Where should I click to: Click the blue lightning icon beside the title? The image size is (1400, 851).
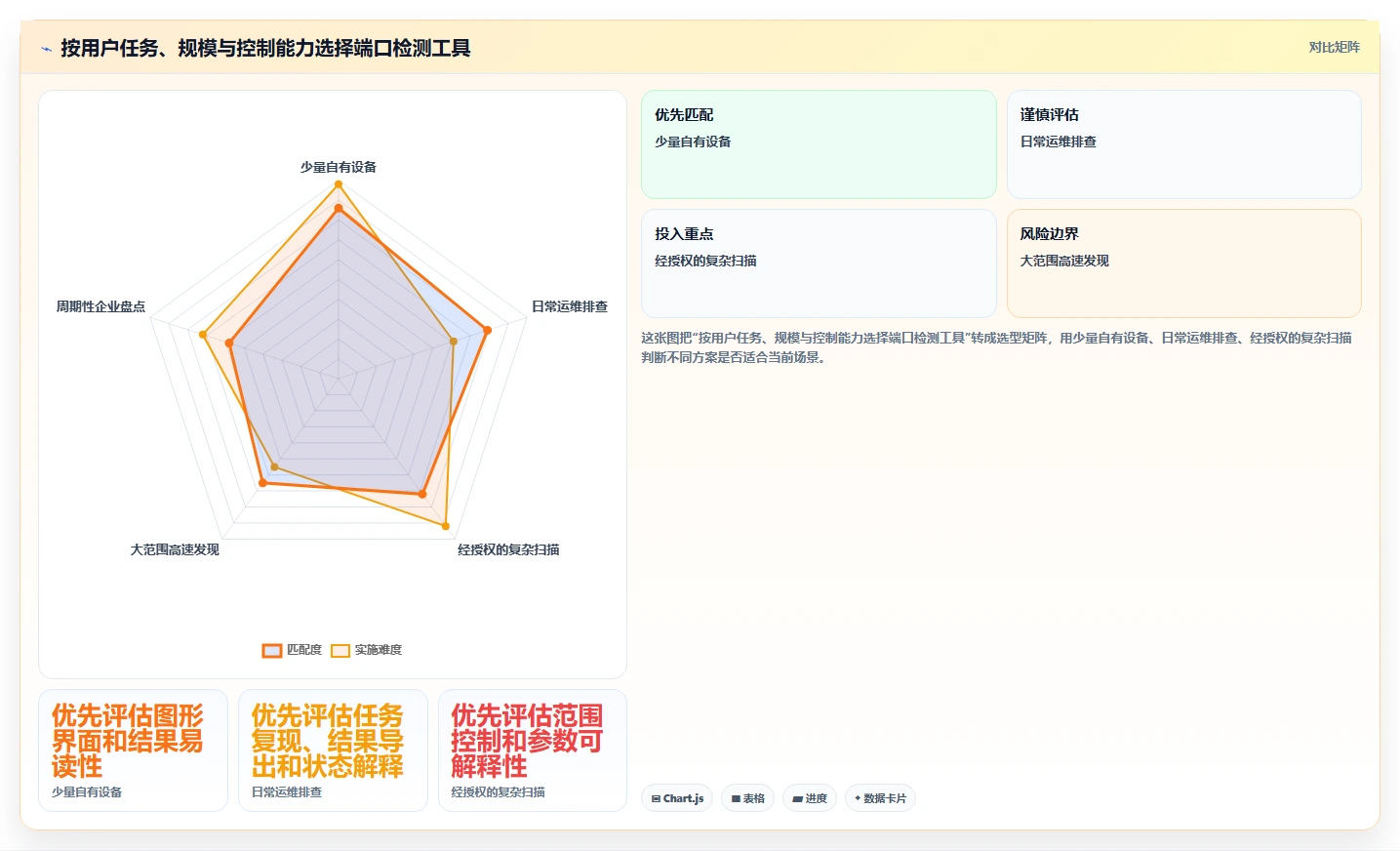[46, 49]
